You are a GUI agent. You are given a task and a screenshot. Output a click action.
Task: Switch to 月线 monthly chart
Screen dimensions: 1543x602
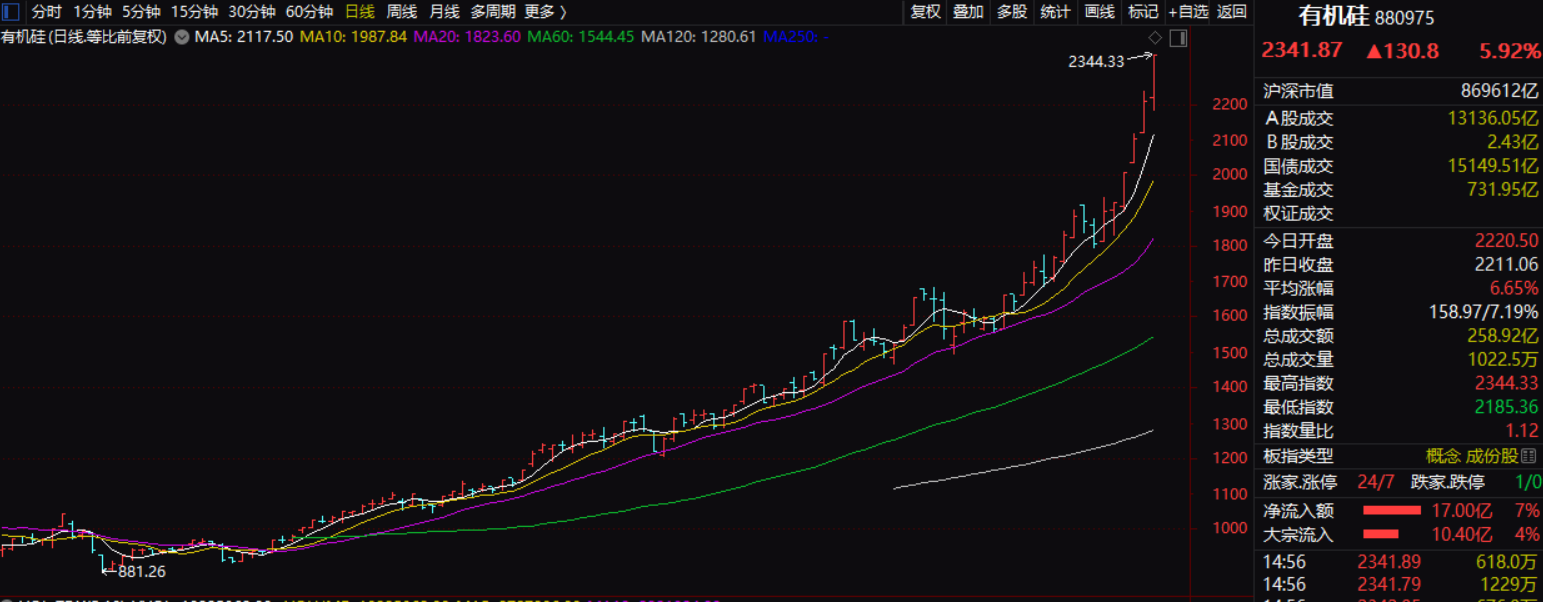tap(444, 12)
